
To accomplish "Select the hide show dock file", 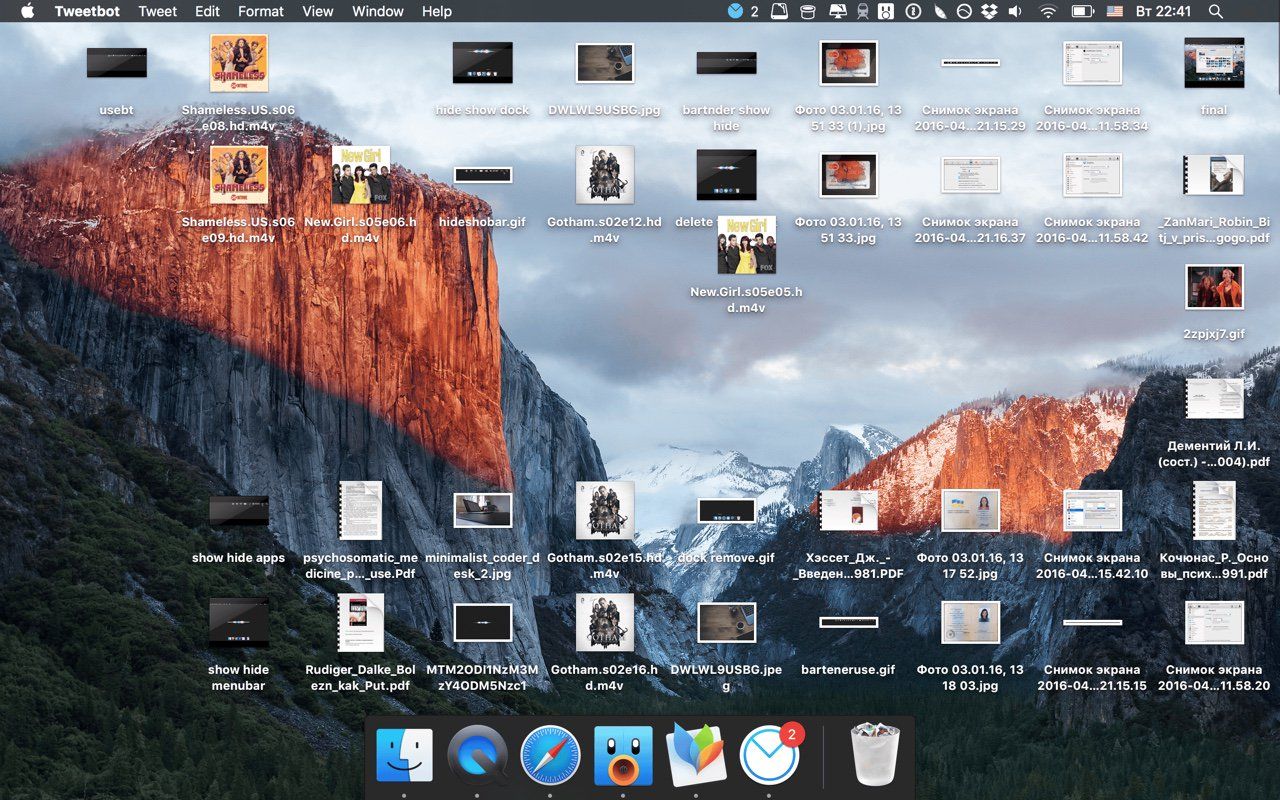I will [483, 63].
